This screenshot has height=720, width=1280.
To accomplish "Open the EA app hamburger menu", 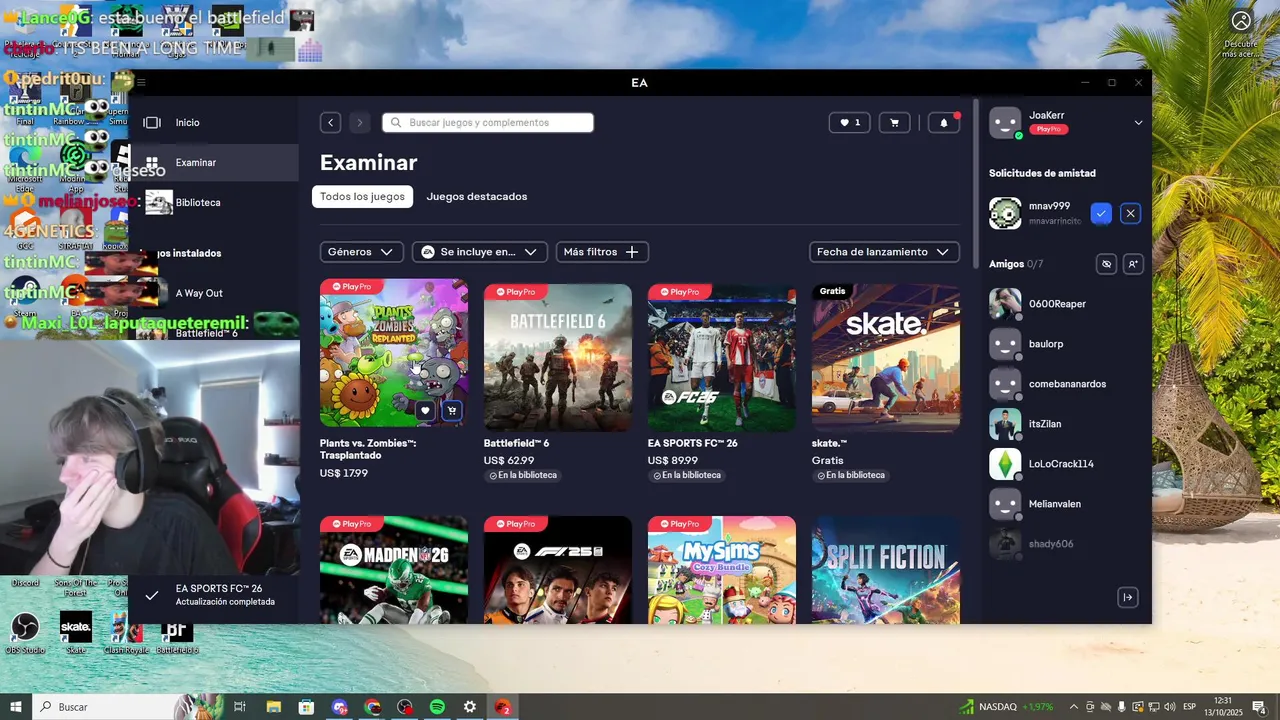I will pos(141,82).
